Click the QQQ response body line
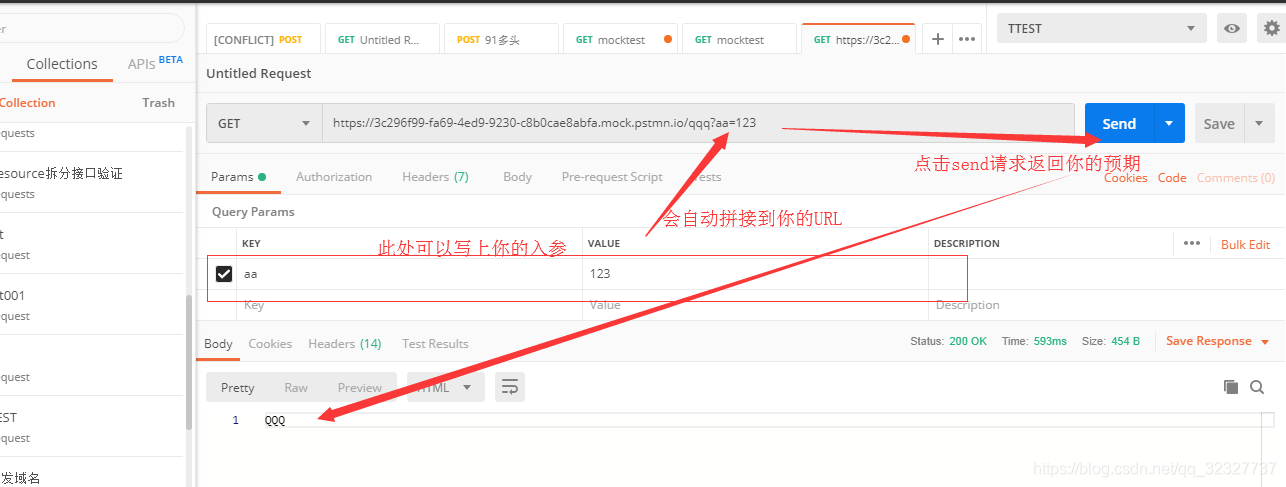 274,420
